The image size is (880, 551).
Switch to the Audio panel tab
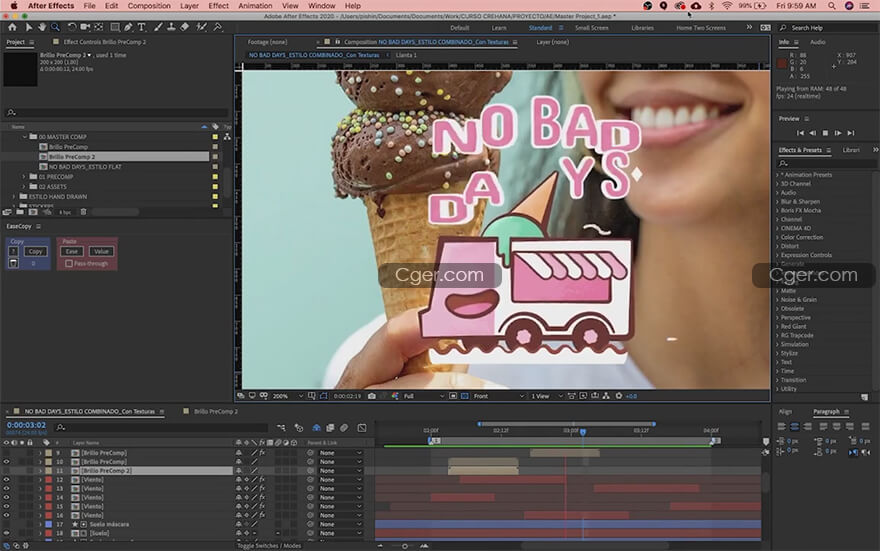818,42
